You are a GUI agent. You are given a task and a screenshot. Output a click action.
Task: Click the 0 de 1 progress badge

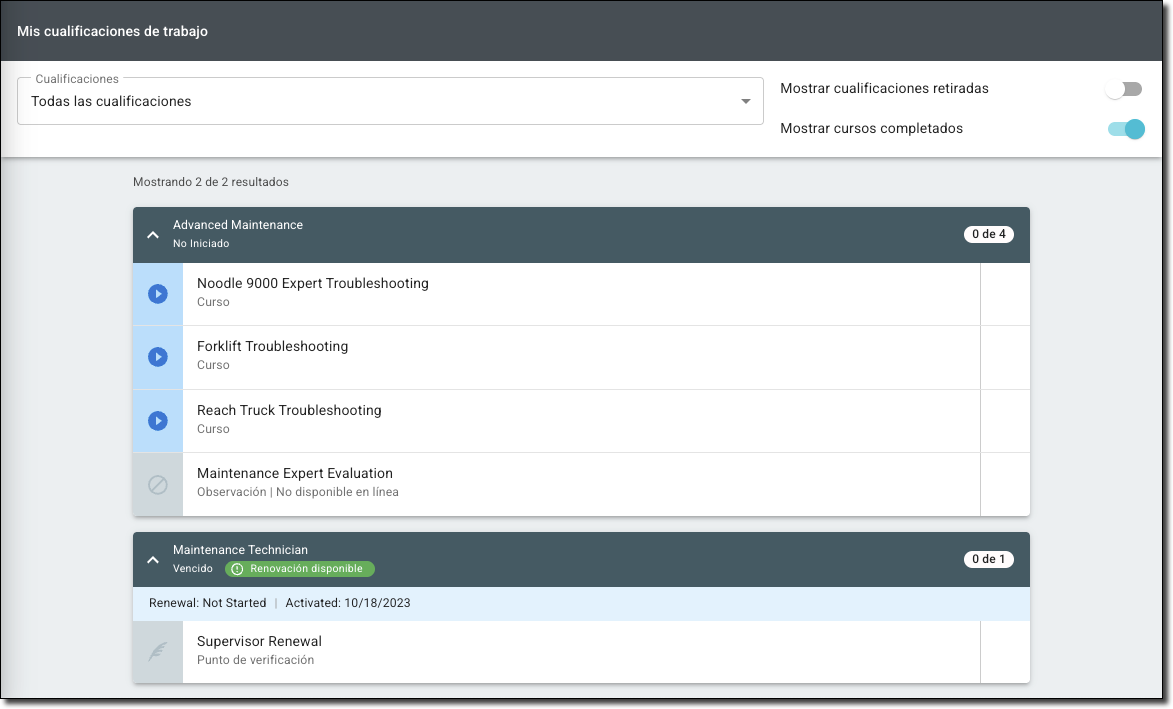click(988, 559)
